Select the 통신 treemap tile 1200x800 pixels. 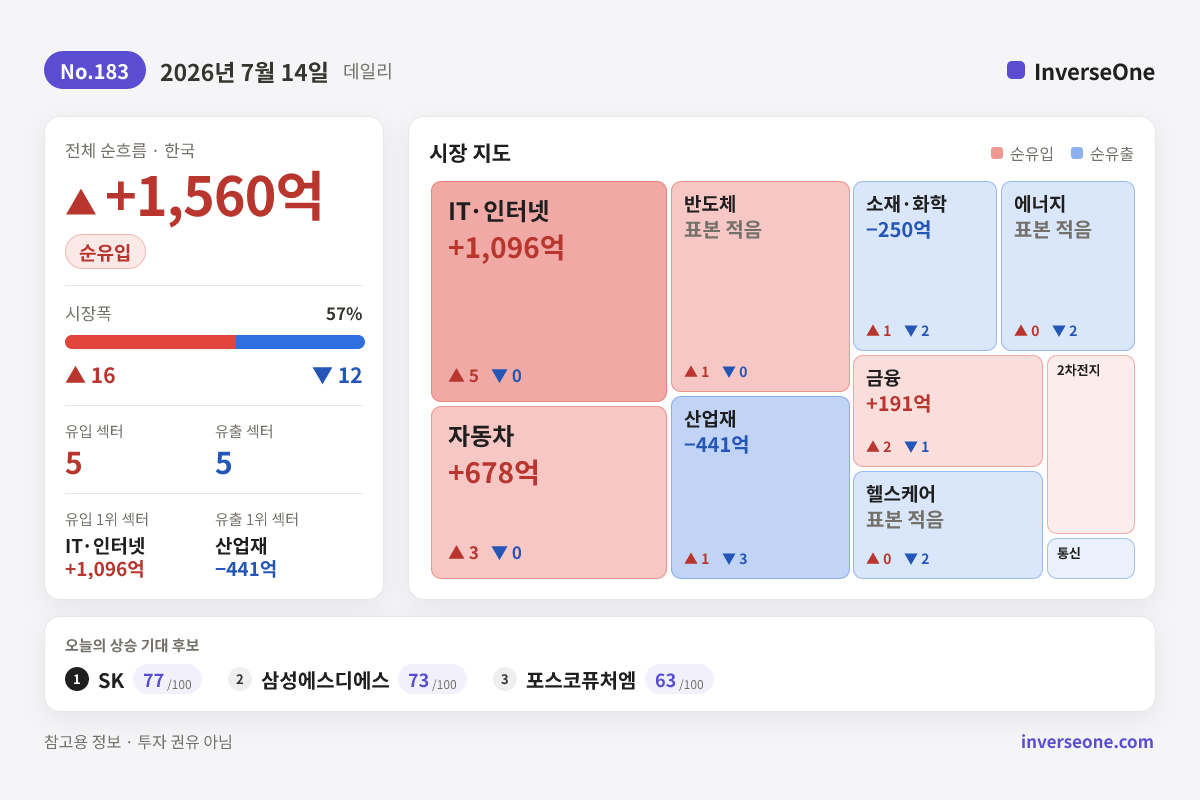pos(1091,558)
